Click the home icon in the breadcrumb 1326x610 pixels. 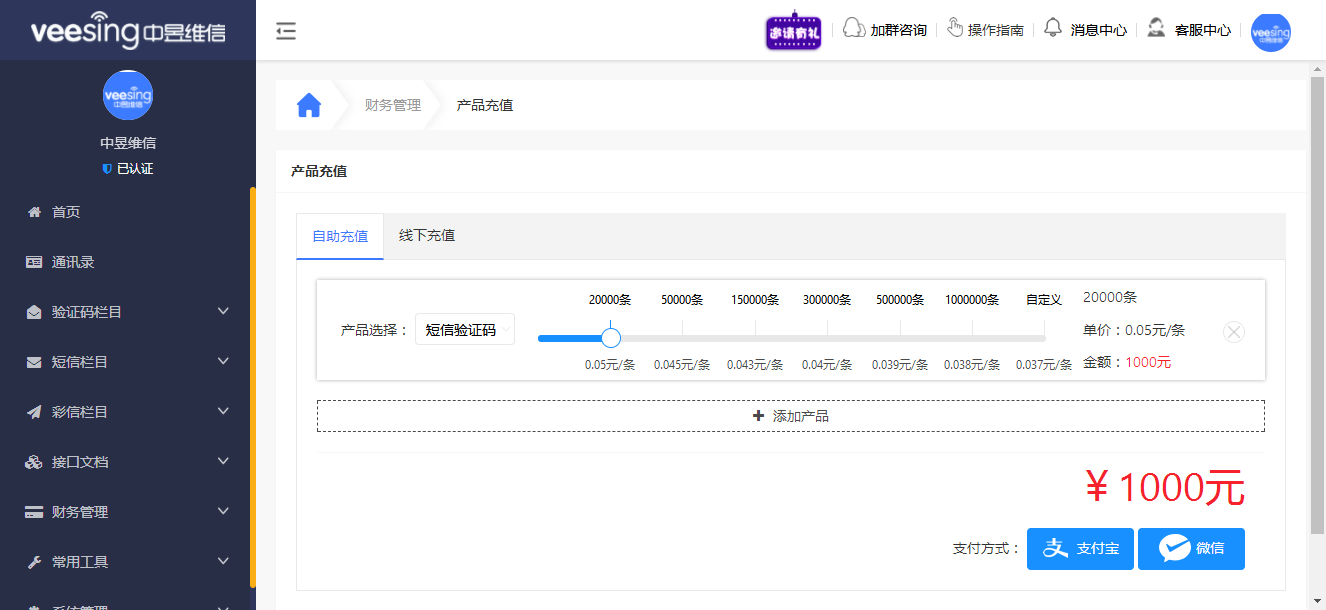click(309, 104)
